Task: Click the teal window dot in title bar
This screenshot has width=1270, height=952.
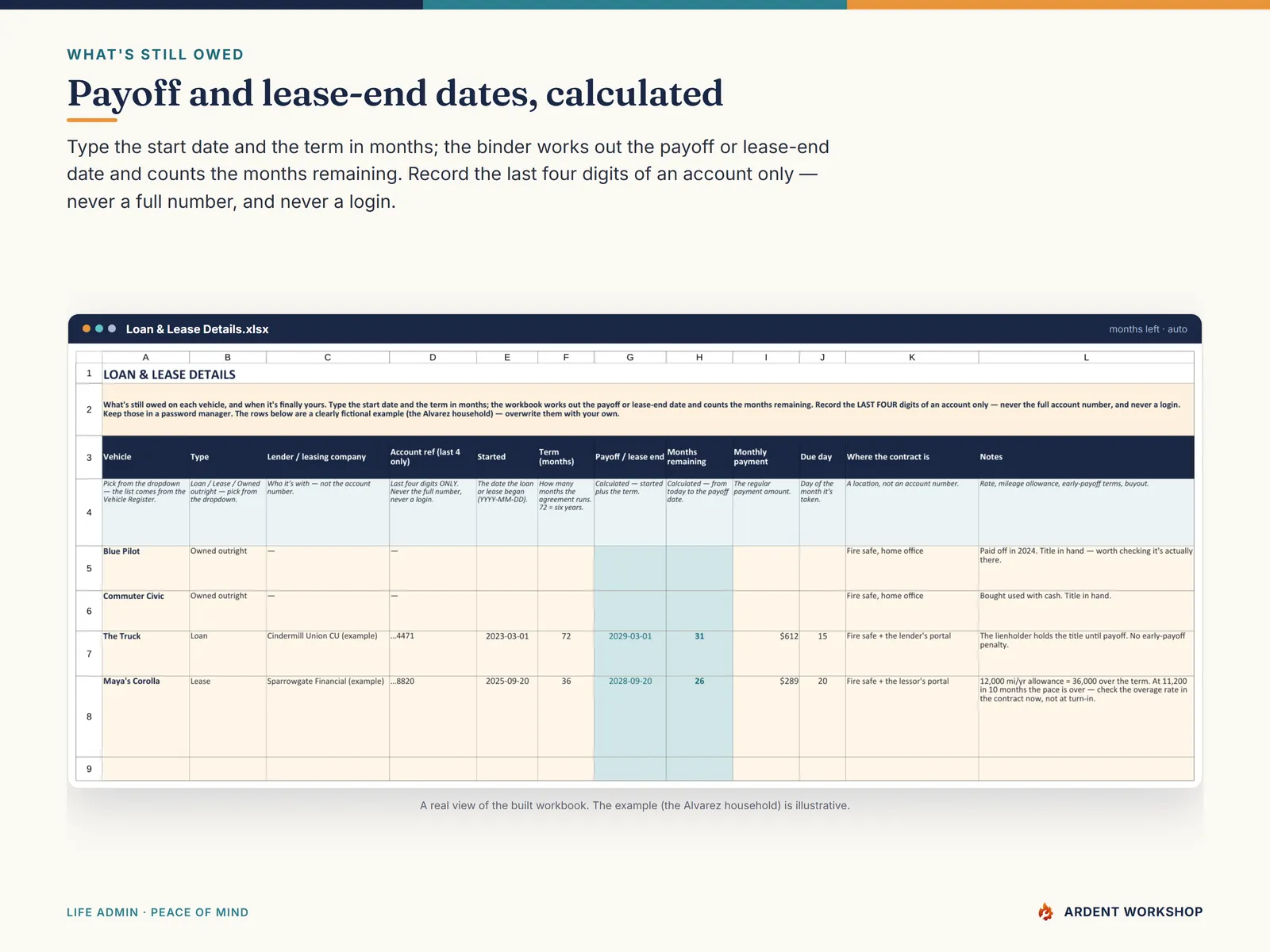Action: tap(99, 328)
